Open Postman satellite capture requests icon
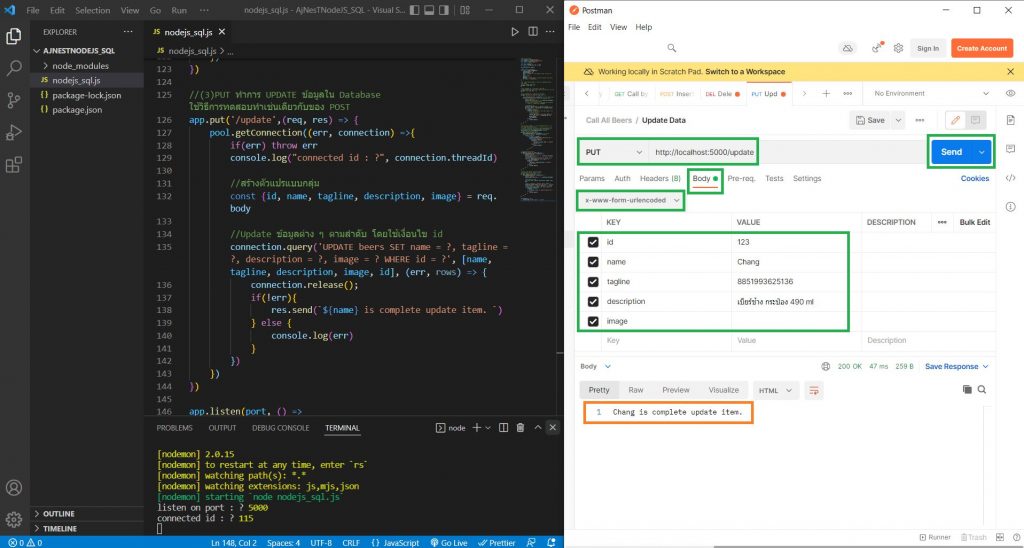The image size is (1024, 548). [x=878, y=48]
